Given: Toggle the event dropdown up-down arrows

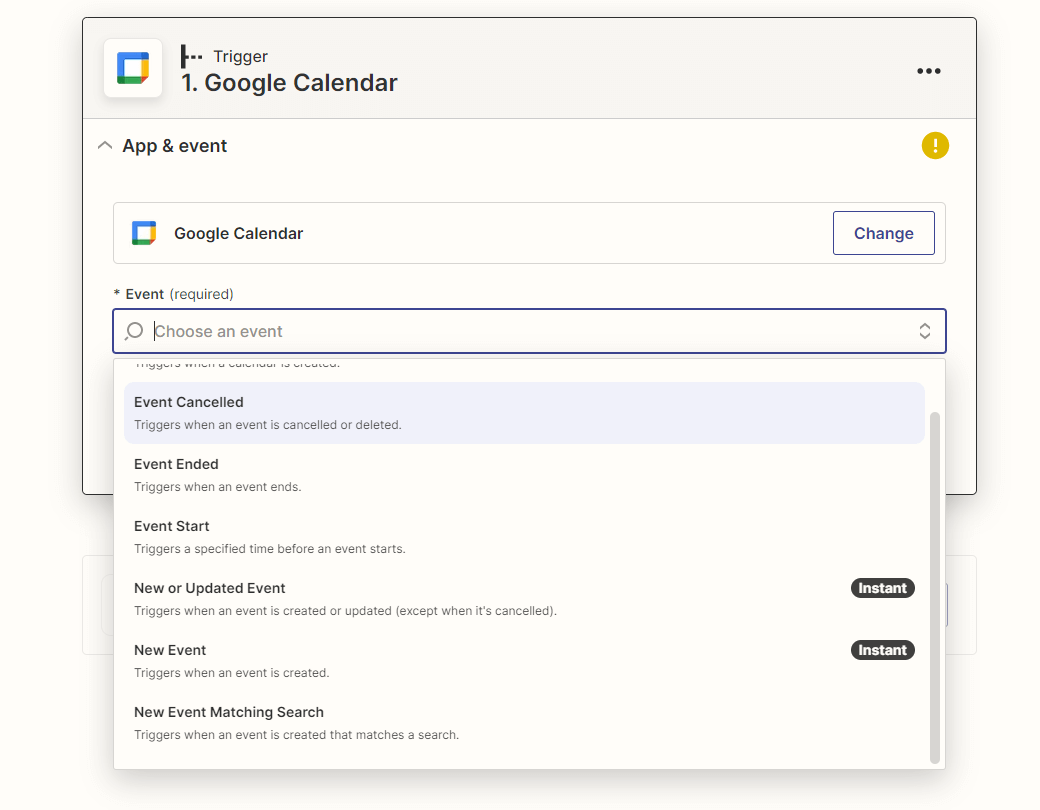Looking at the screenshot, I should point(925,331).
